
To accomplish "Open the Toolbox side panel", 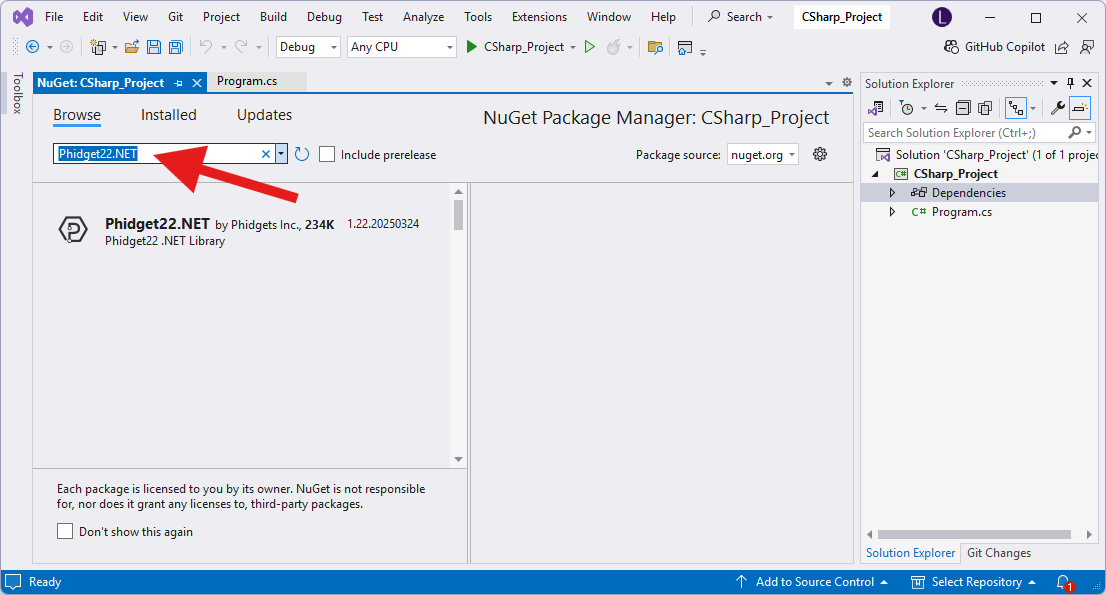I will (x=18, y=93).
